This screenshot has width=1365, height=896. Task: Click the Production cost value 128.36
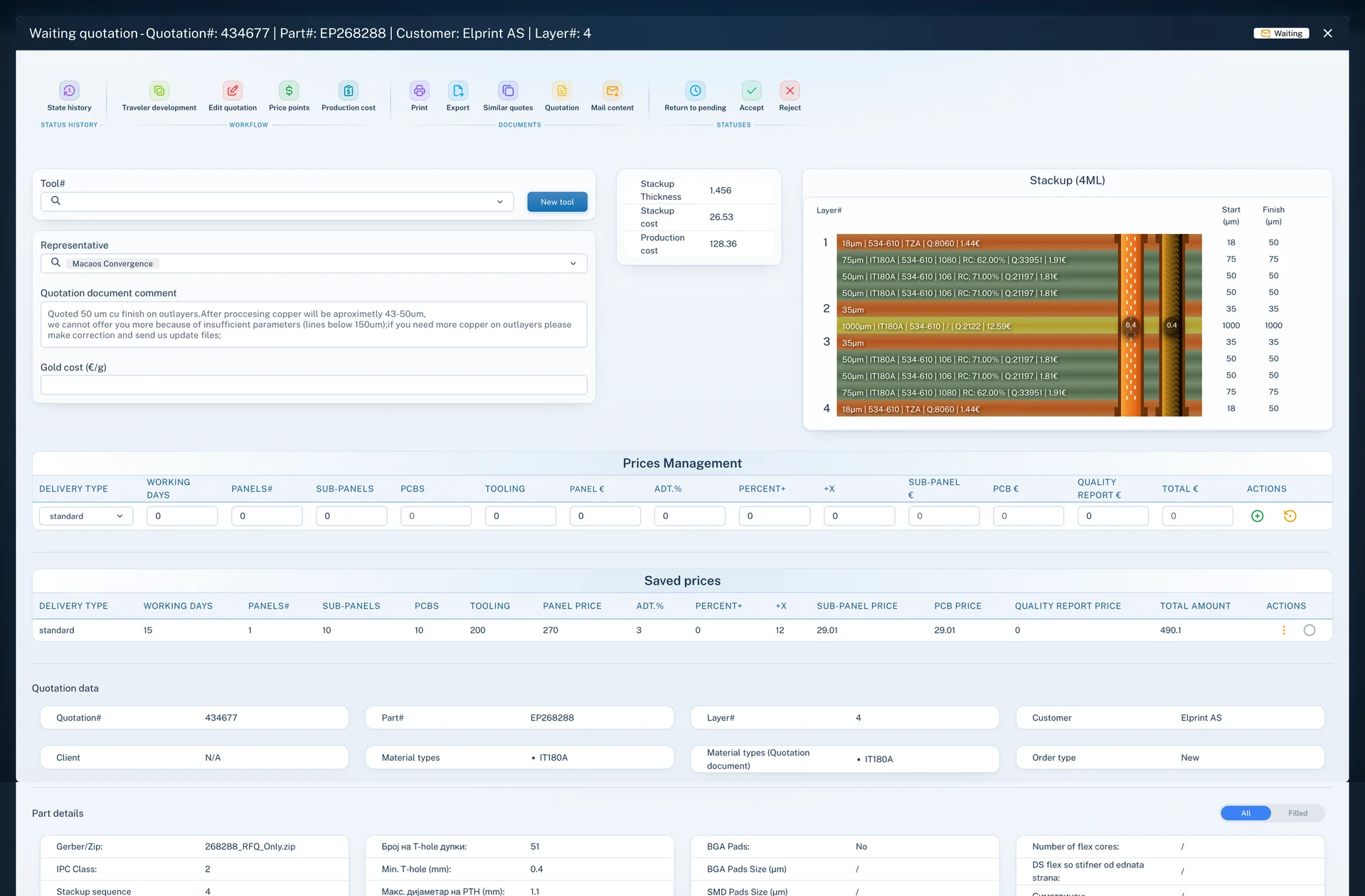pyautogui.click(x=723, y=244)
